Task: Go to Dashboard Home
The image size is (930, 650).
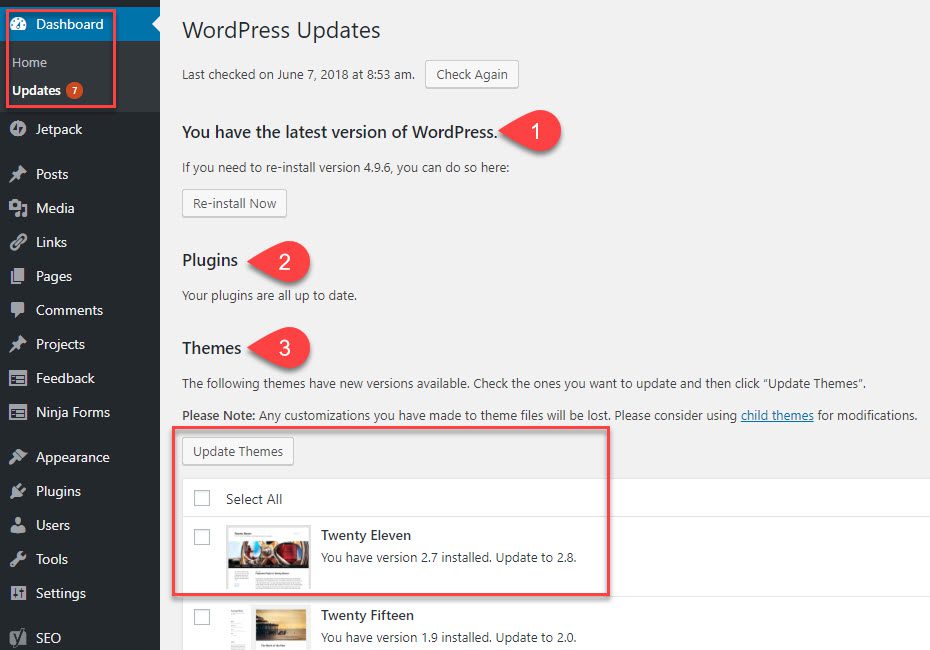Action: point(30,62)
